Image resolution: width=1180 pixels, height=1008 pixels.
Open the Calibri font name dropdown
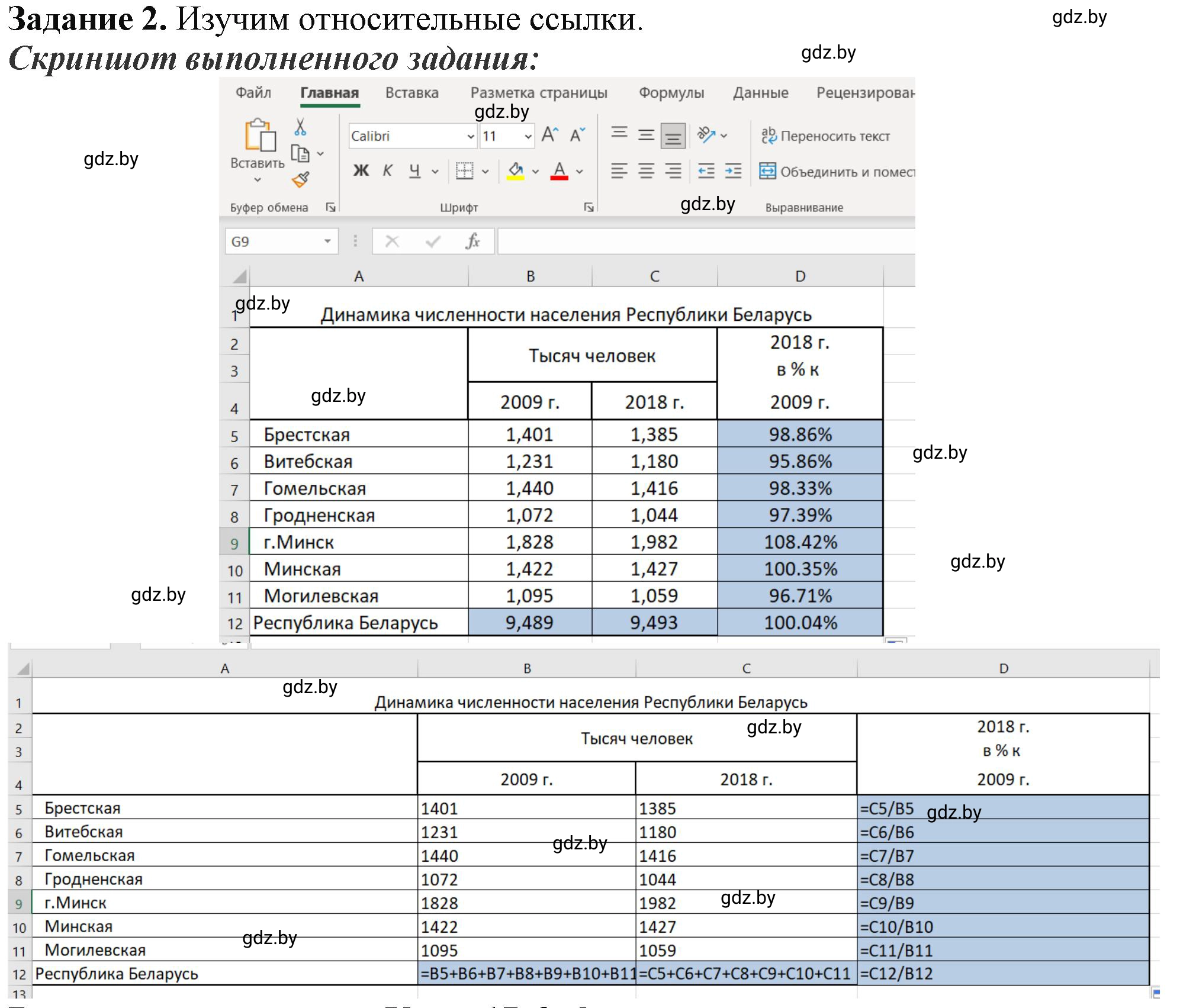coord(470,137)
